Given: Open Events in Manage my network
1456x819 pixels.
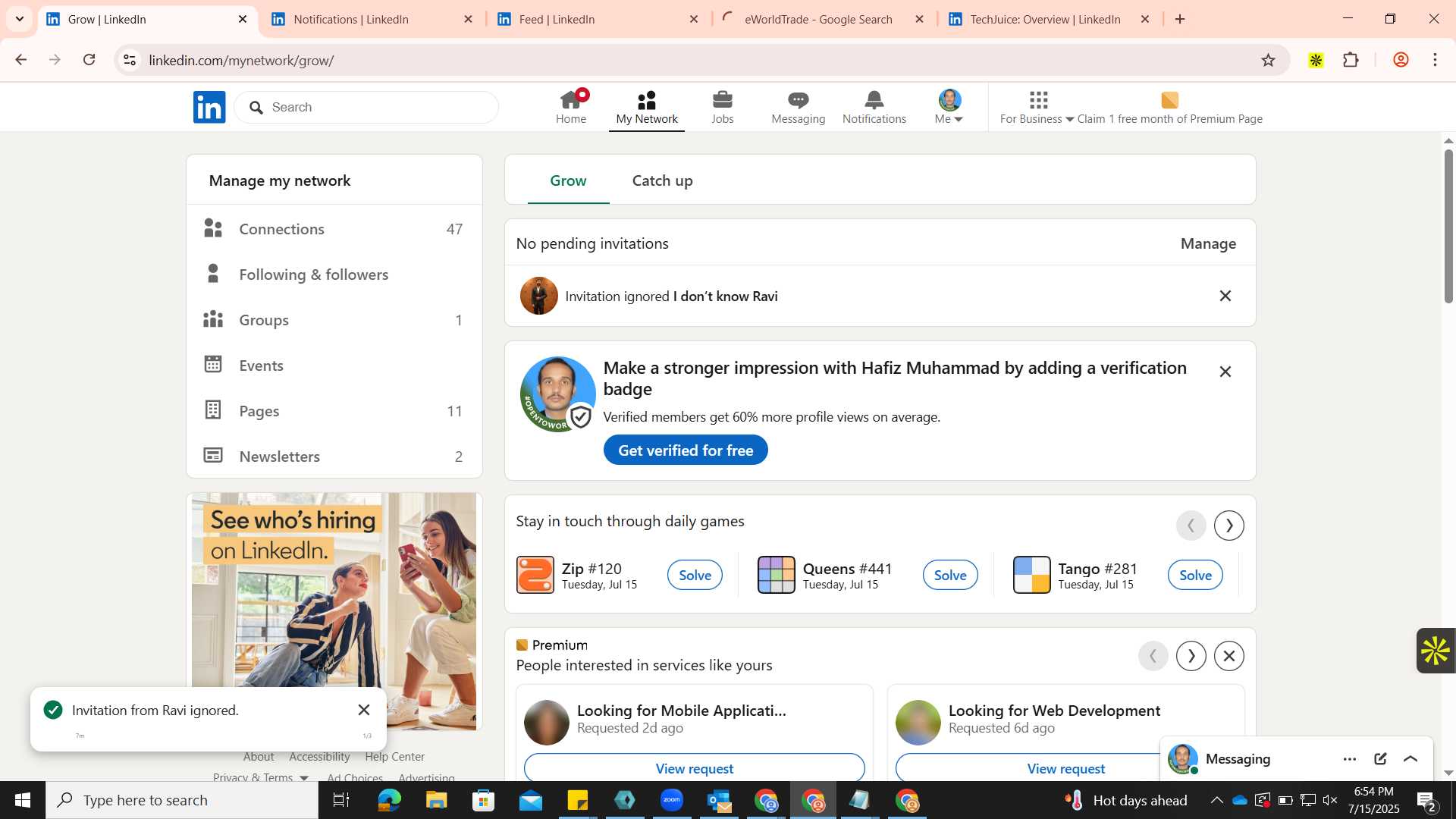Looking at the screenshot, I should tap(334, 366).
